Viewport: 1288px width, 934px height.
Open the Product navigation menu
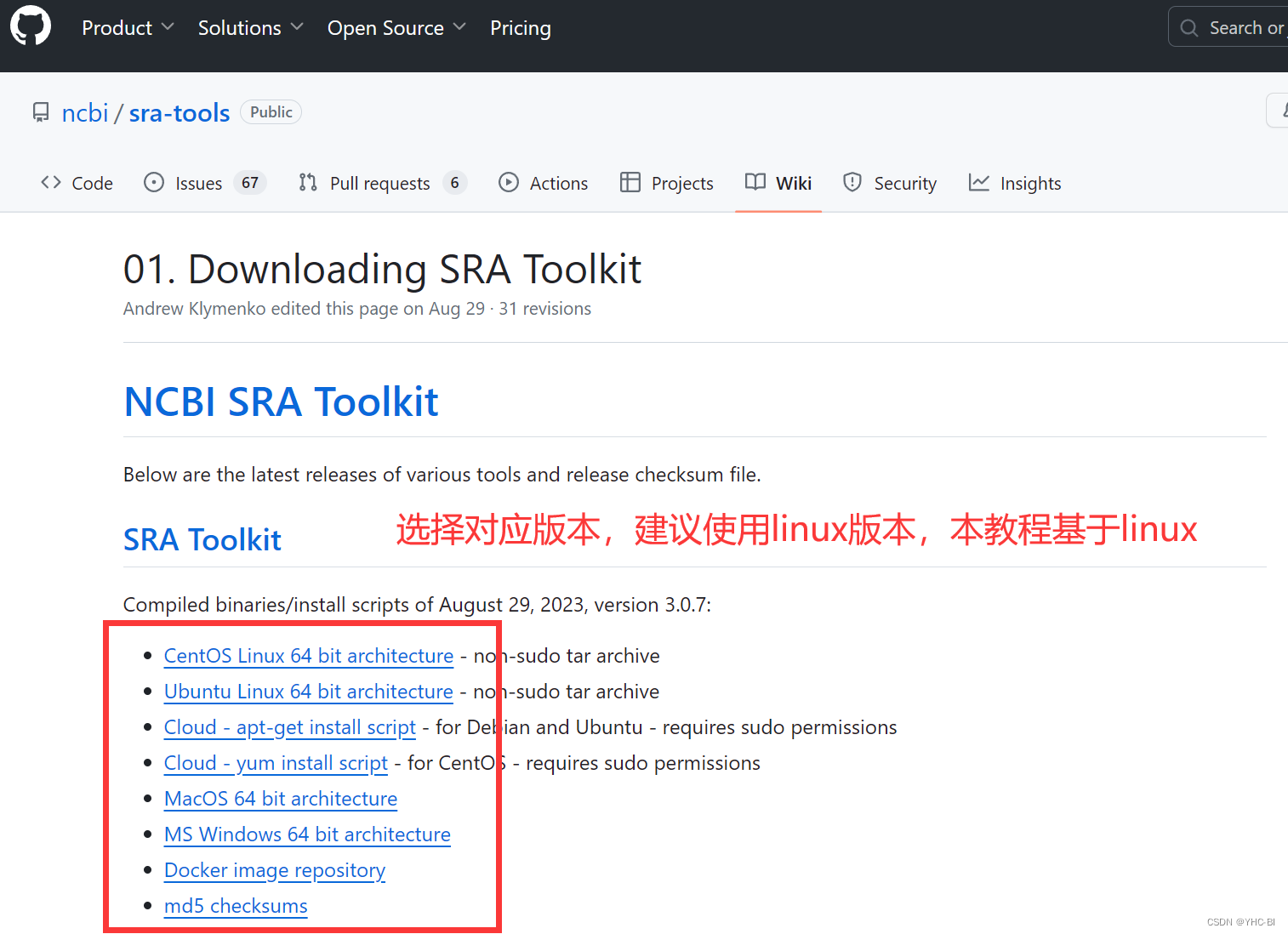tap(128, 28)
